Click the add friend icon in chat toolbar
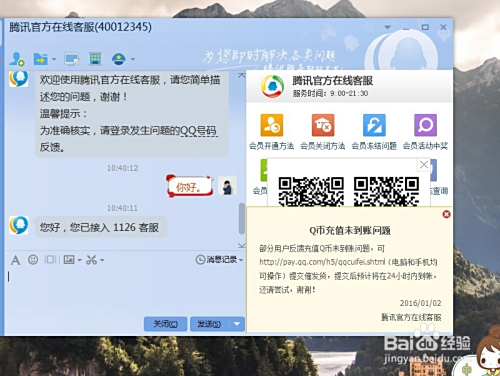The width and height of the screenshot is (500, 376). tap(16, 59)
